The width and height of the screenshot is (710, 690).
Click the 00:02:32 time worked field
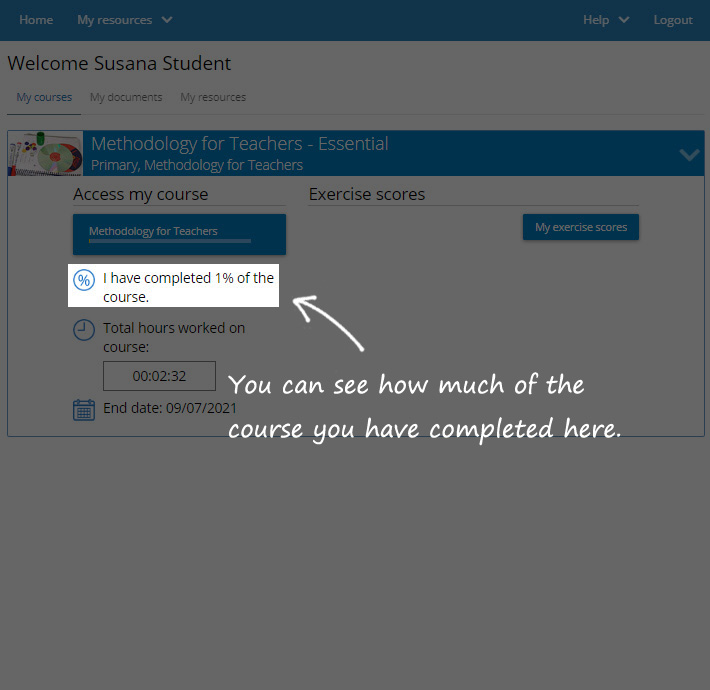(159, 376)
